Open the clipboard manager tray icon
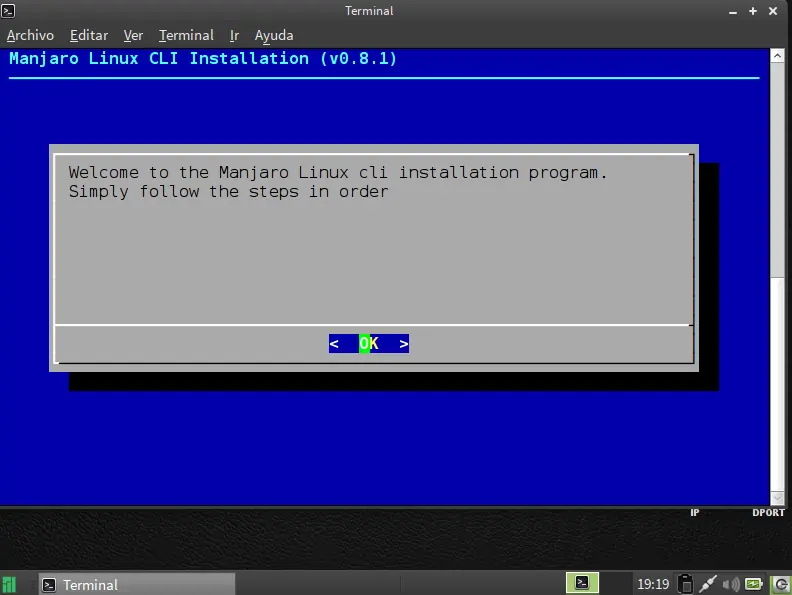This screenshot has height=595, width=792. (x=685, y=584)
